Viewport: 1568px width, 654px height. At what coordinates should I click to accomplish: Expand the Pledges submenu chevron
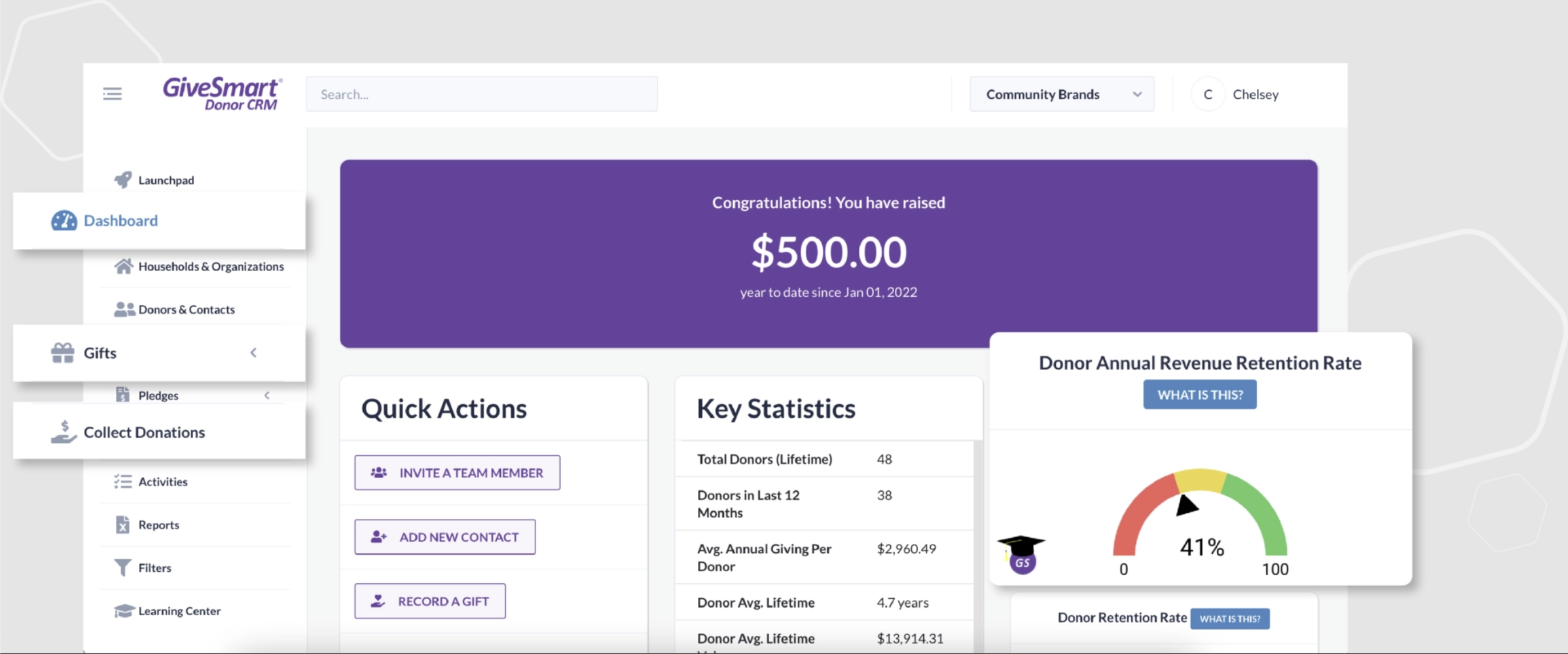click(x=267, y=395)
